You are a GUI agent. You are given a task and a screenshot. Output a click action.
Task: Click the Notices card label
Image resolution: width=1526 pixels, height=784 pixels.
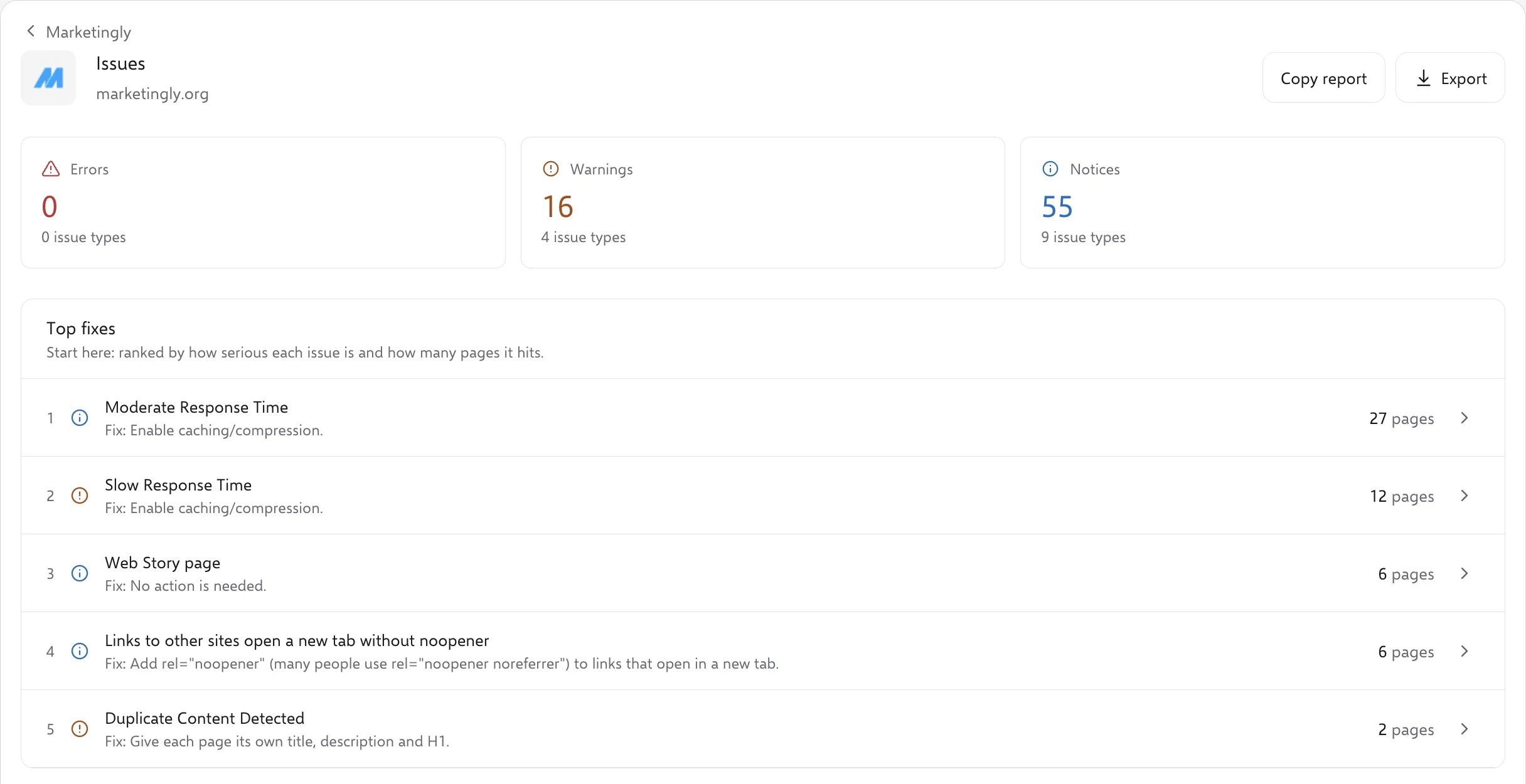click(x=1095, y=169)
